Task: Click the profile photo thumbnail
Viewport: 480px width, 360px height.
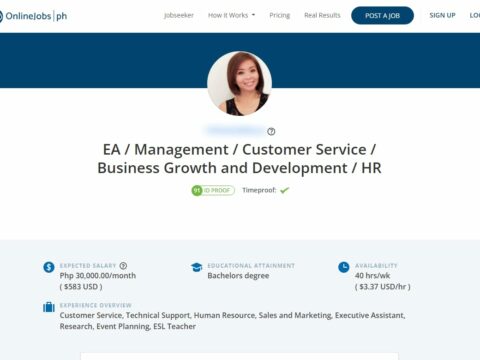Action: 239,83
